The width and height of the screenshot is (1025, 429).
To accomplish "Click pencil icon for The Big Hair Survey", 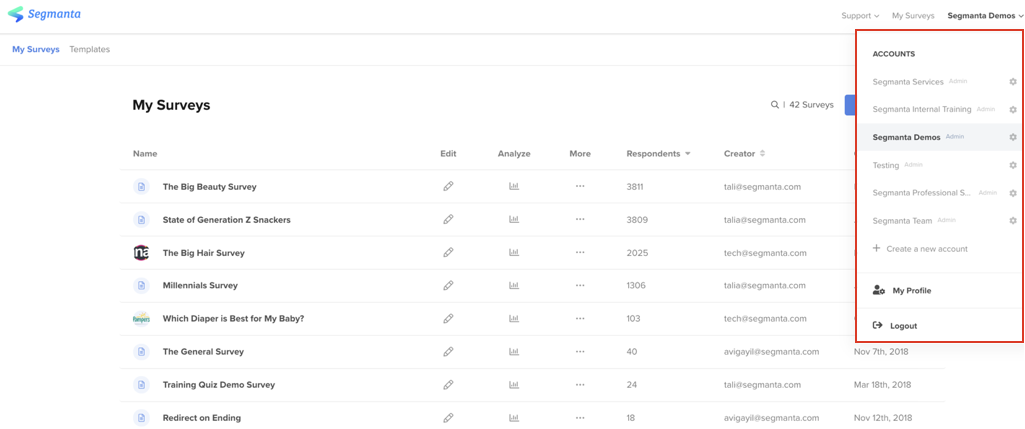I will [448, 252].
